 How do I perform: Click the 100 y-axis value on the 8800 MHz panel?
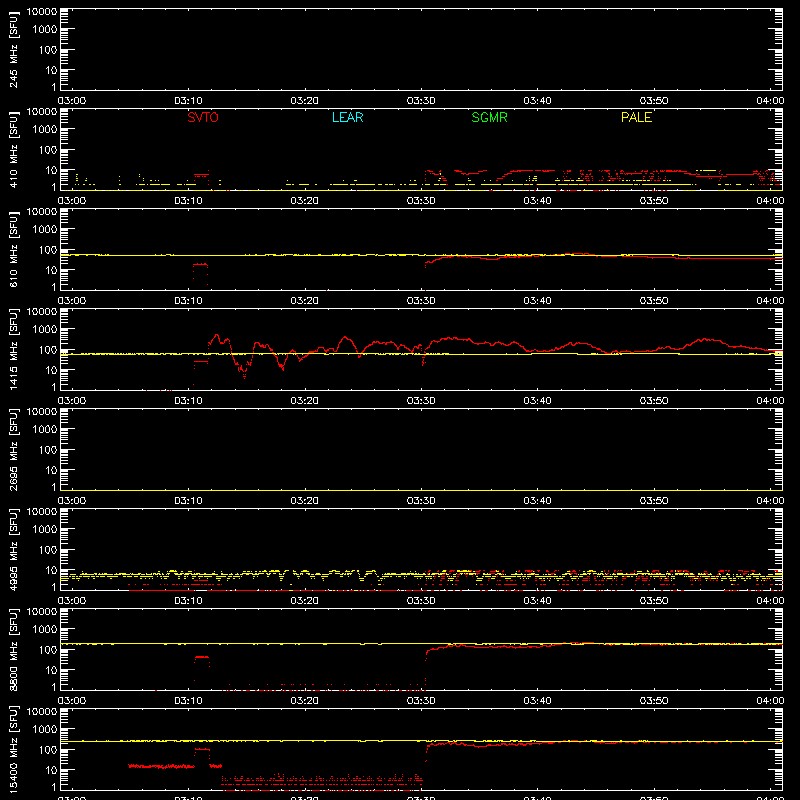tap(48, 650)
